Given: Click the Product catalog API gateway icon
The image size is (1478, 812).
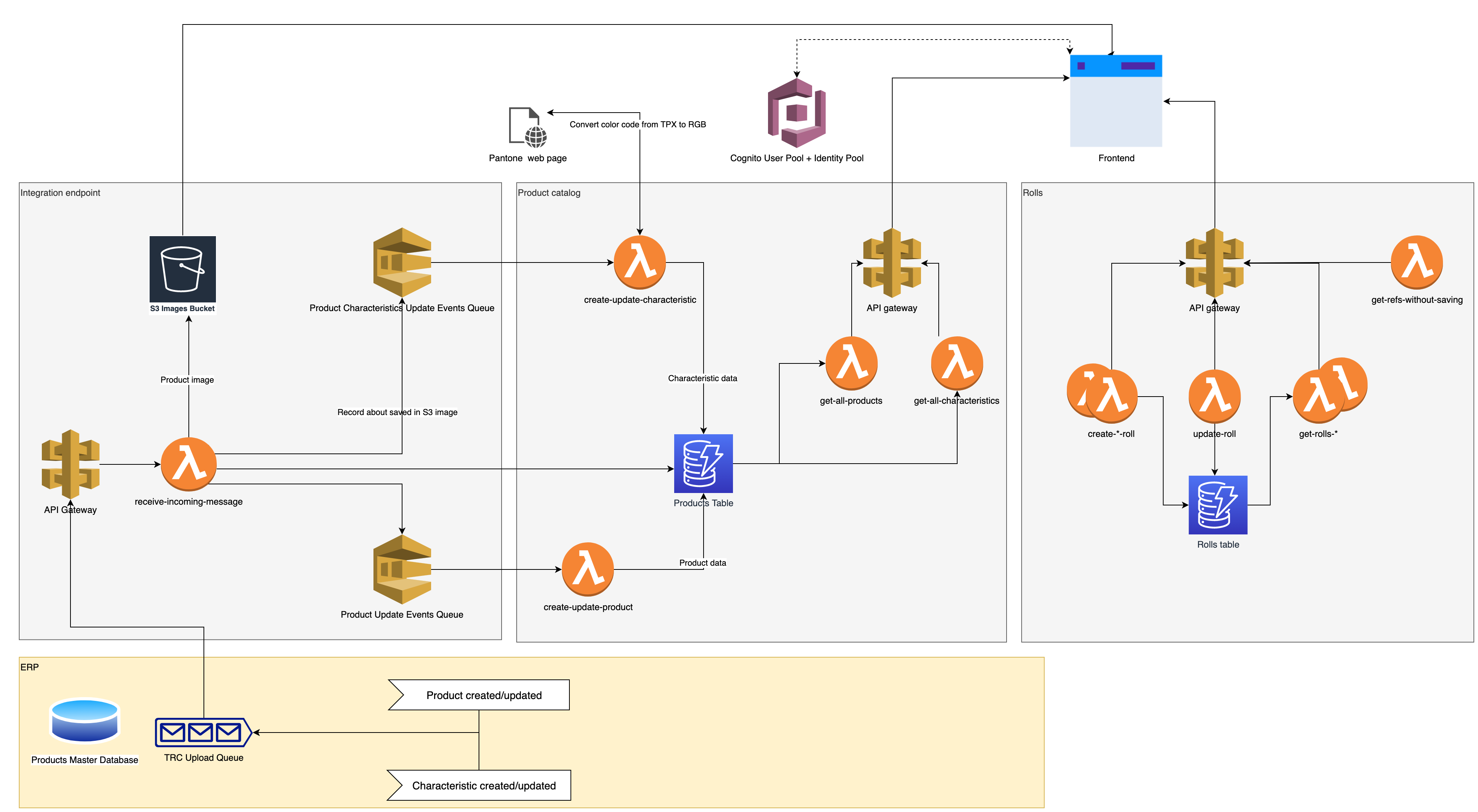Looking at the screenshot, I should tap(892, 263).
